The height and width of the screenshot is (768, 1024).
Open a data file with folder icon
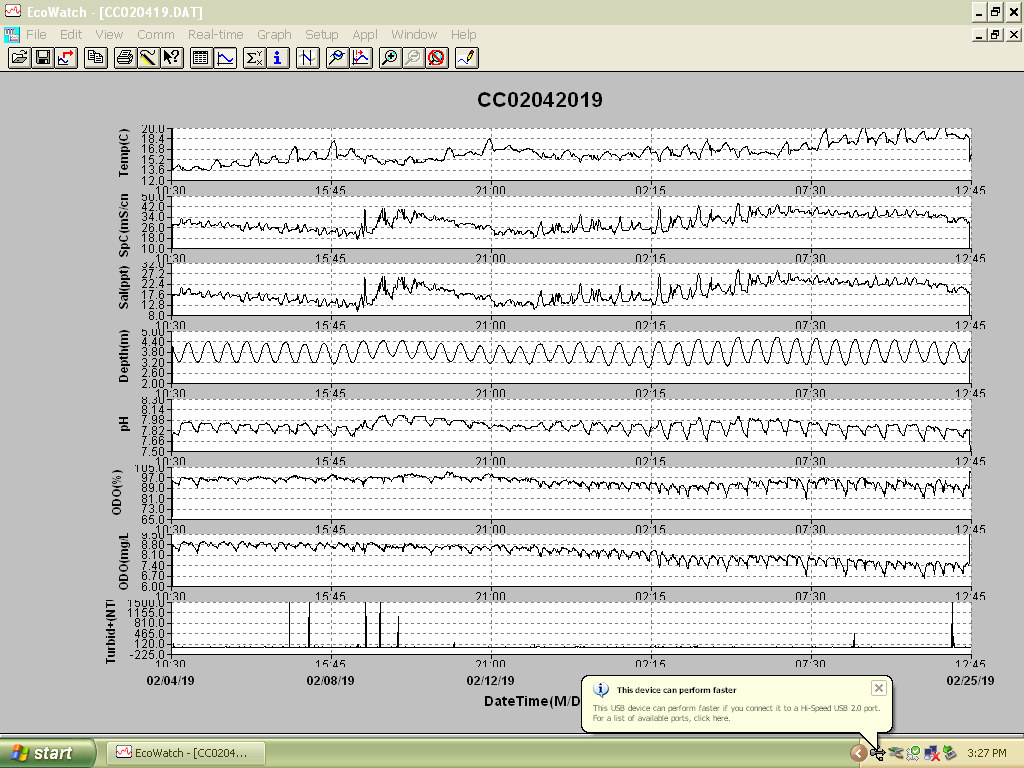[20, 58]
